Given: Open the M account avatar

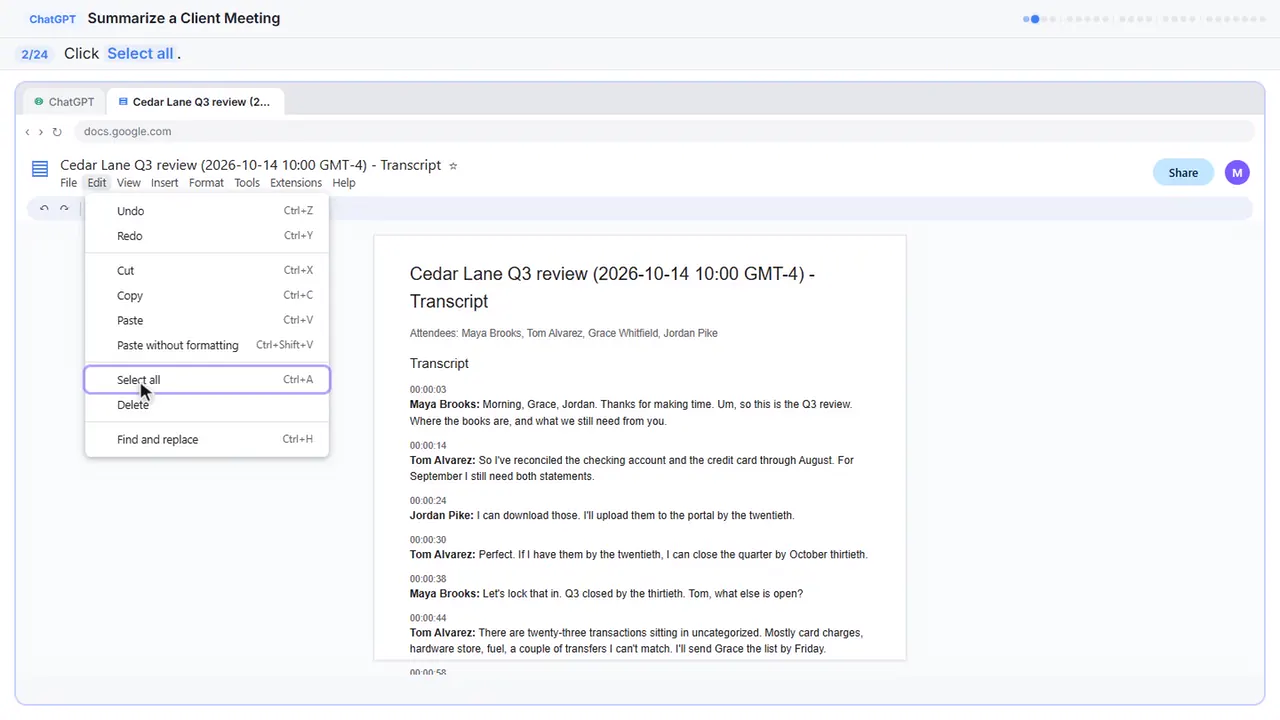Looking at the screenshot, I should click(x=1237, y=172).
